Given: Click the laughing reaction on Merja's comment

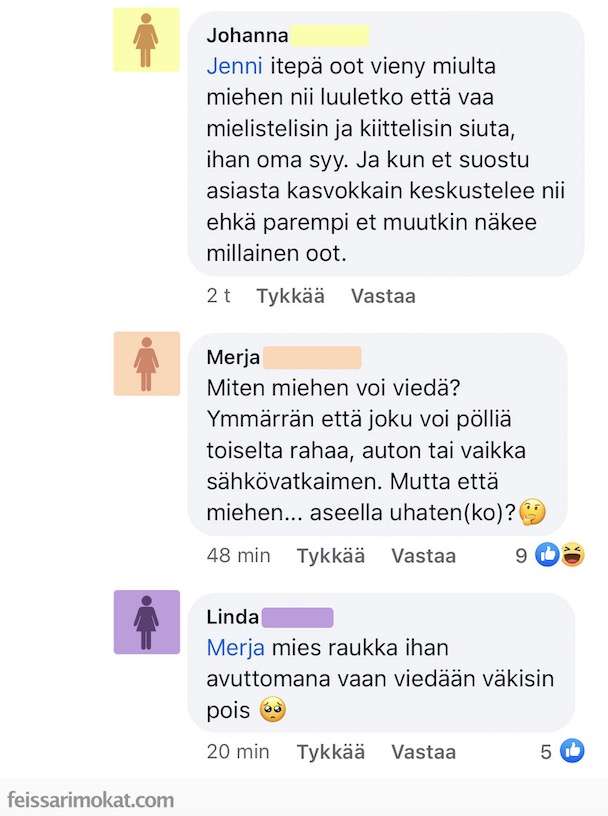Looking at the screenshot, I should point(572,555).
